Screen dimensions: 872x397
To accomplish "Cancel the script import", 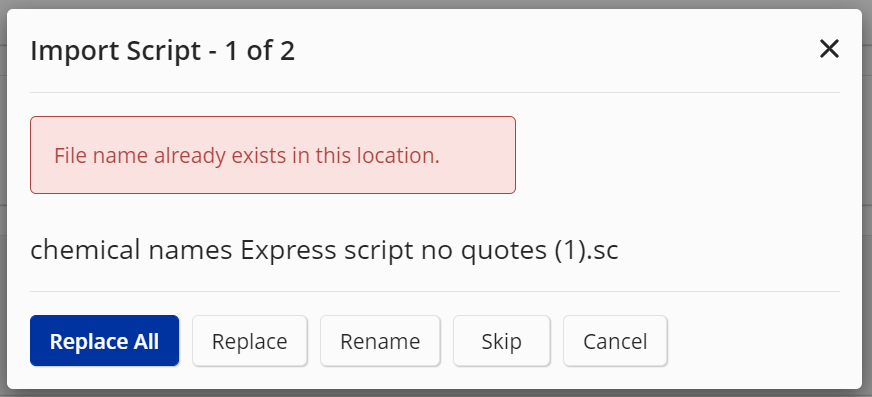I will [615, 341].
